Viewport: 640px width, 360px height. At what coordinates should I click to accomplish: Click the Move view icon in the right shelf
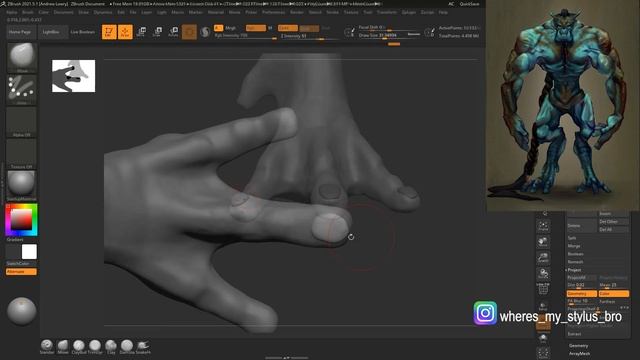point(543,242)
